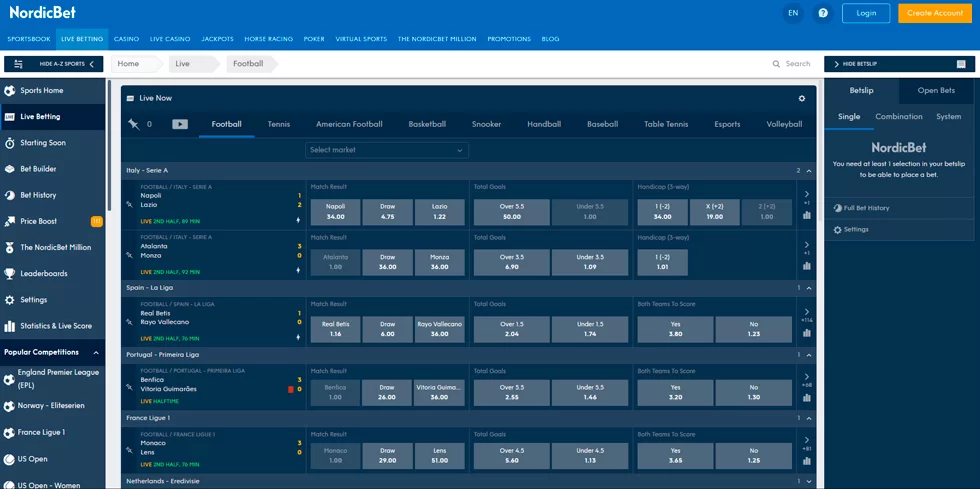Click the search magnifier icon
This screenshot has height=489, width=980.
[776, 64]
